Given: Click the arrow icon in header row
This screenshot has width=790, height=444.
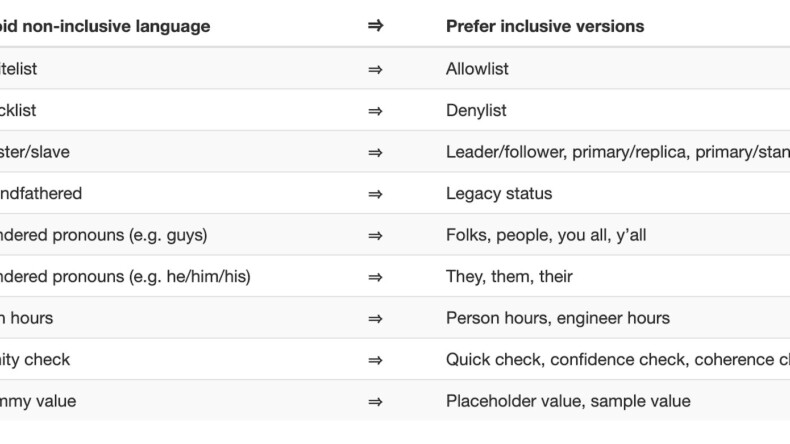Looking at the screenshot, I should click(375, 26).
